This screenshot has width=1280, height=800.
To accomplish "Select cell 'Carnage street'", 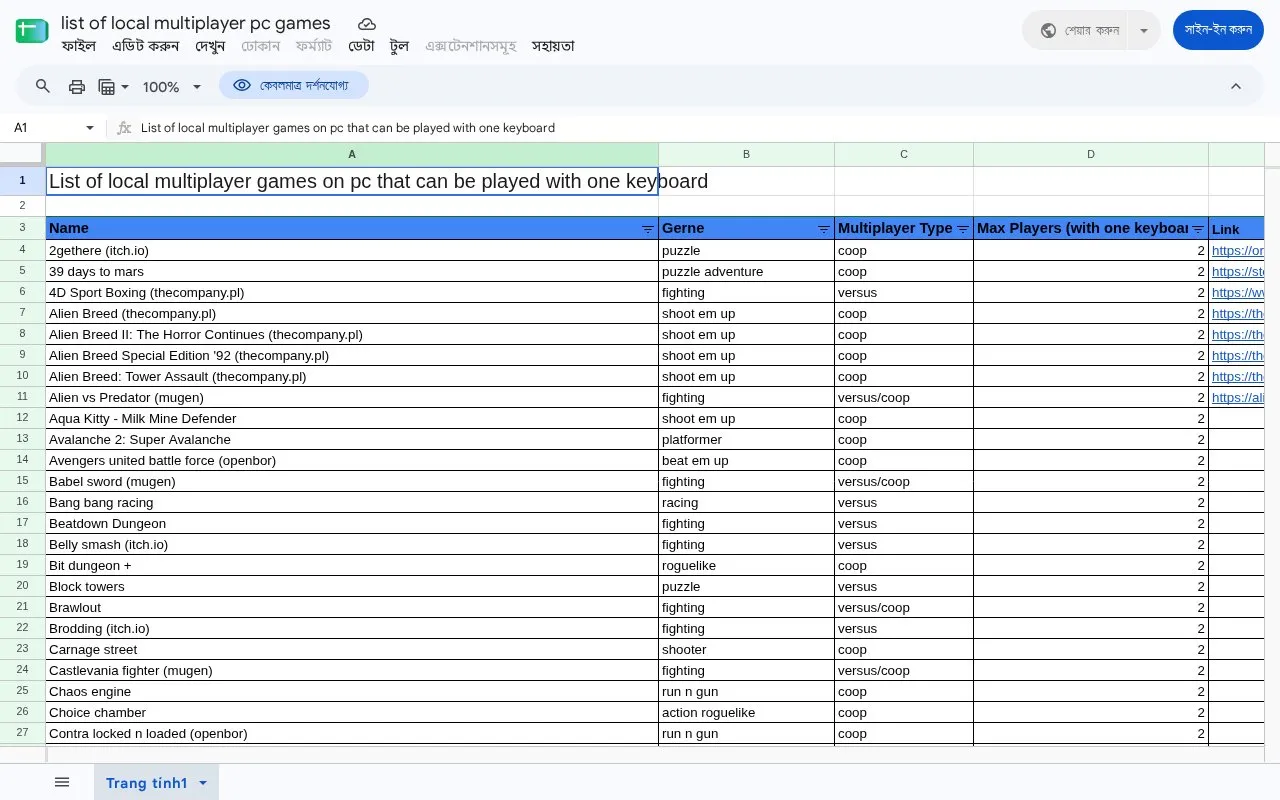I will (352, 650).
